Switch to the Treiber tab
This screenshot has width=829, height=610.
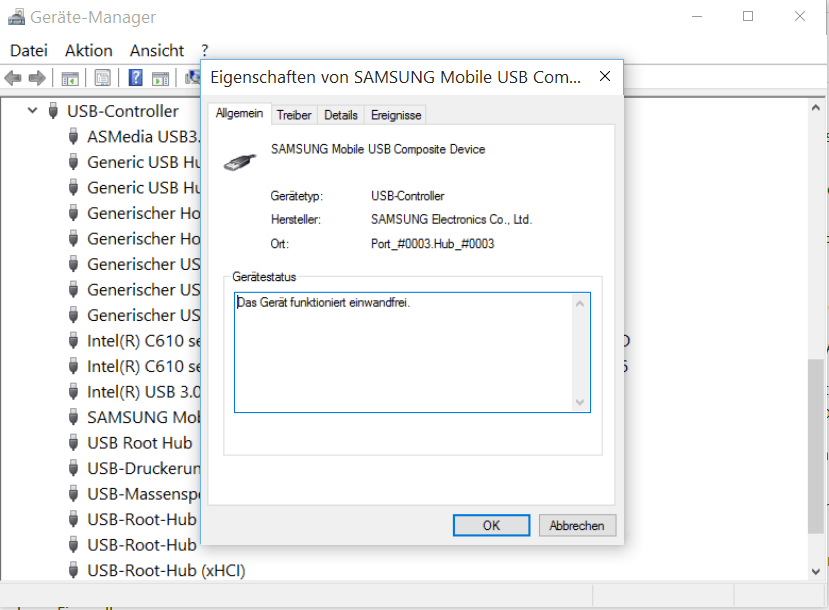pyautogui.click(x=294, y=115)
